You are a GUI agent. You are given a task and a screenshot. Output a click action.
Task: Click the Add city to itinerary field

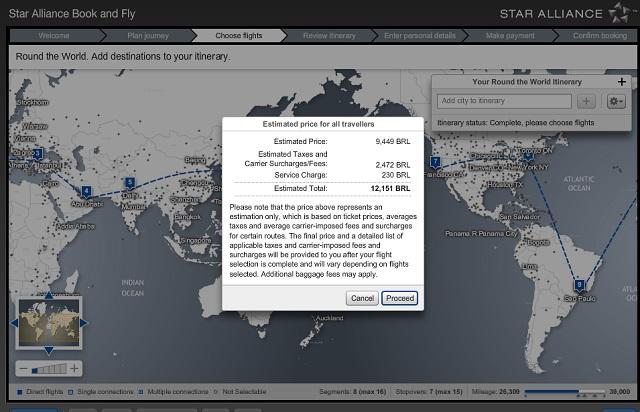(504, 101)
